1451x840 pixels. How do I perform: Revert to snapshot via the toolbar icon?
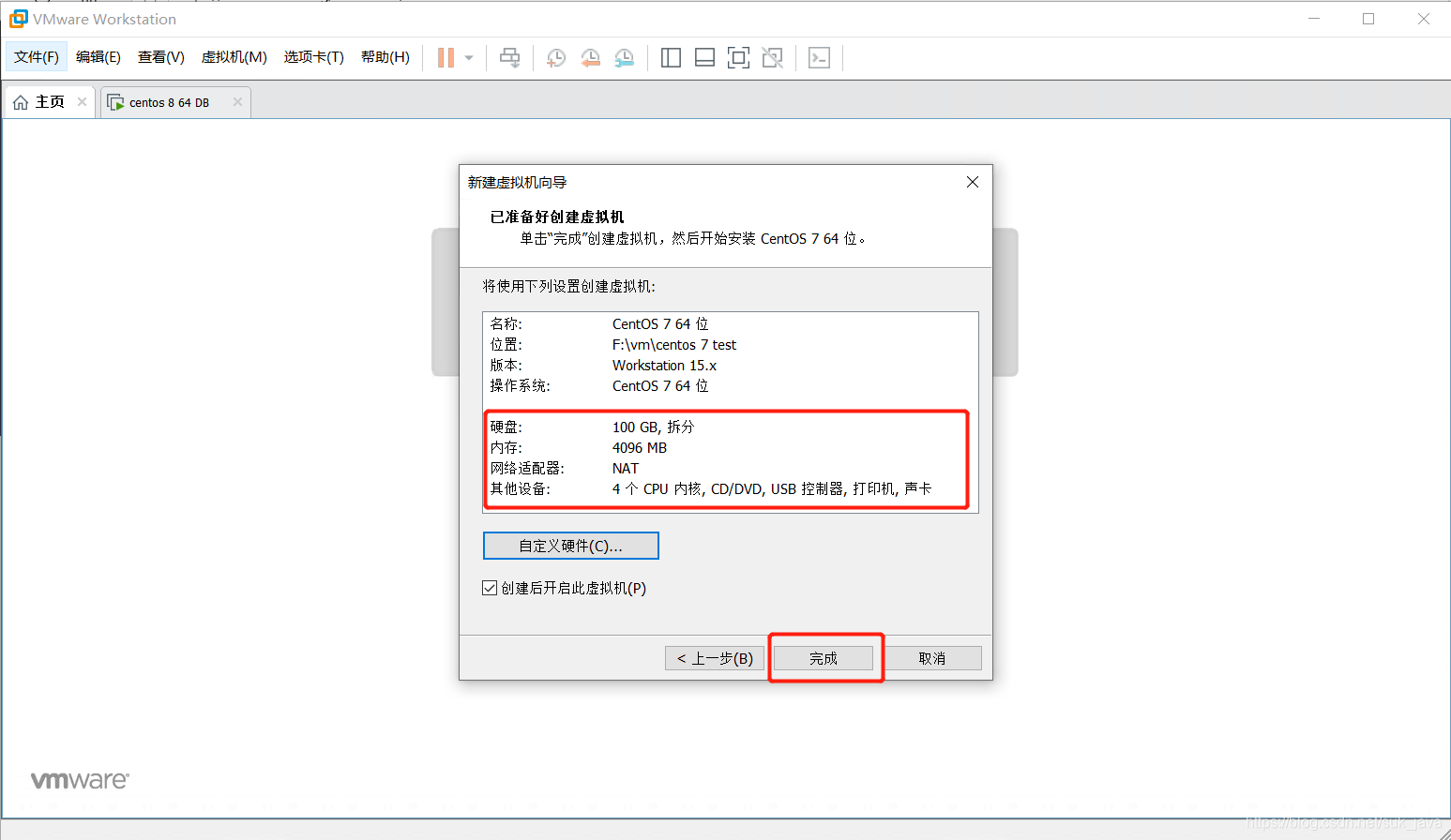pos(590,57)
